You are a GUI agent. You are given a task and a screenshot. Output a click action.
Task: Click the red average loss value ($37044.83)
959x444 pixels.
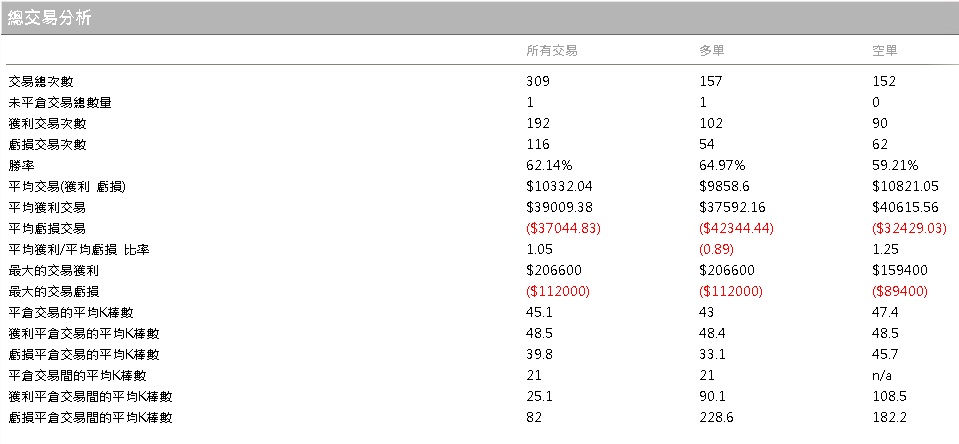(x=562, y=229)
